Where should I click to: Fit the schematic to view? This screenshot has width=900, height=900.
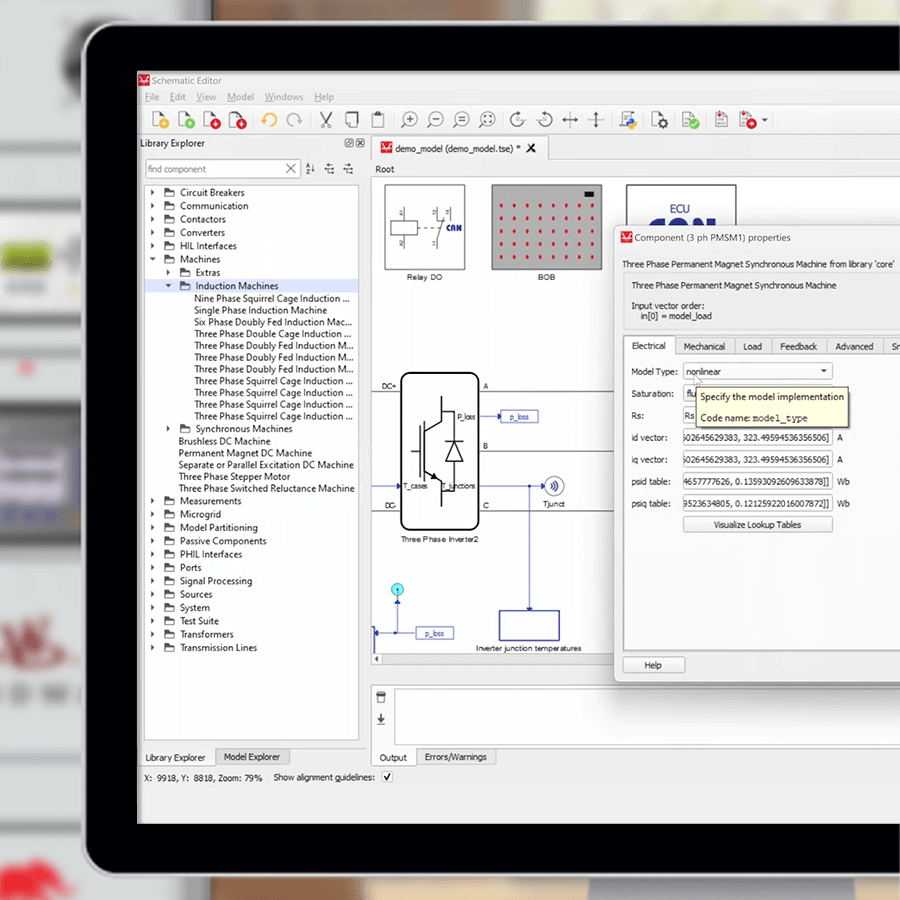point(487,120)
